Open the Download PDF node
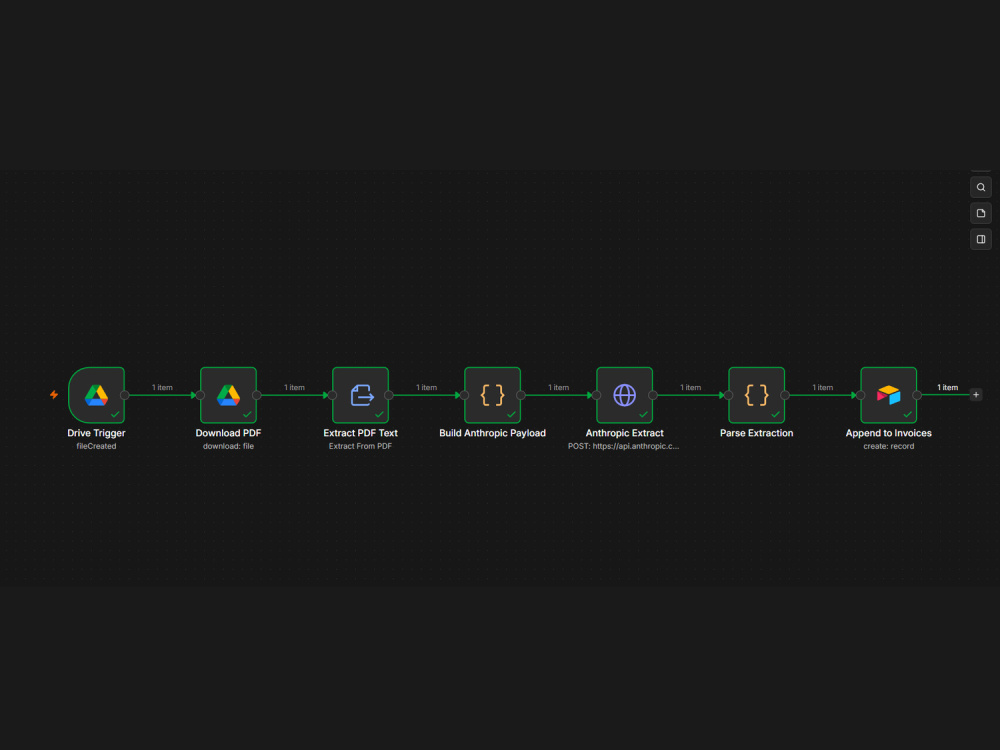Image resolution: width=1000 pixels, height=750 pixels. pos(228,395)
